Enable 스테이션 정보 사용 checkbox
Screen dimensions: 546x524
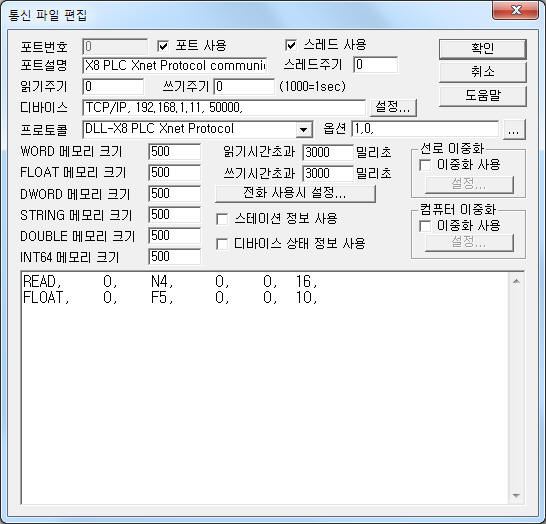(222, 219)
